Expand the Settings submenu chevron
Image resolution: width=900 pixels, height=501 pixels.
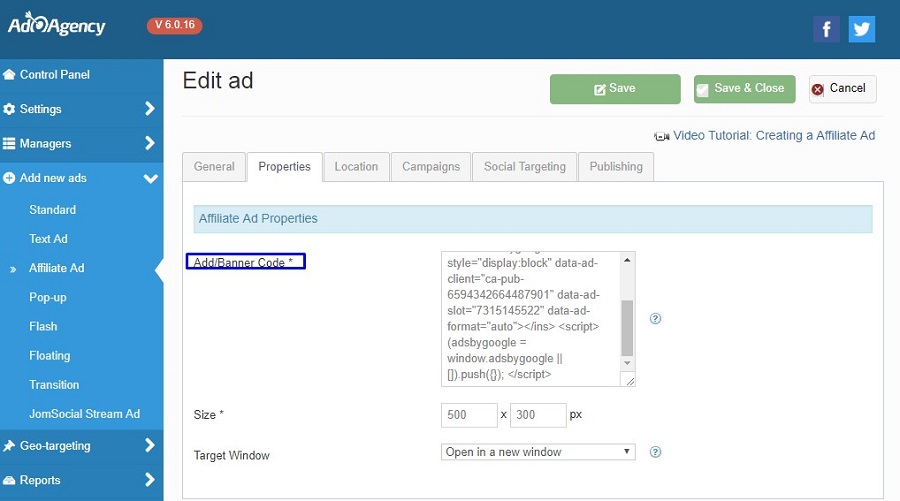click(150, 108)
